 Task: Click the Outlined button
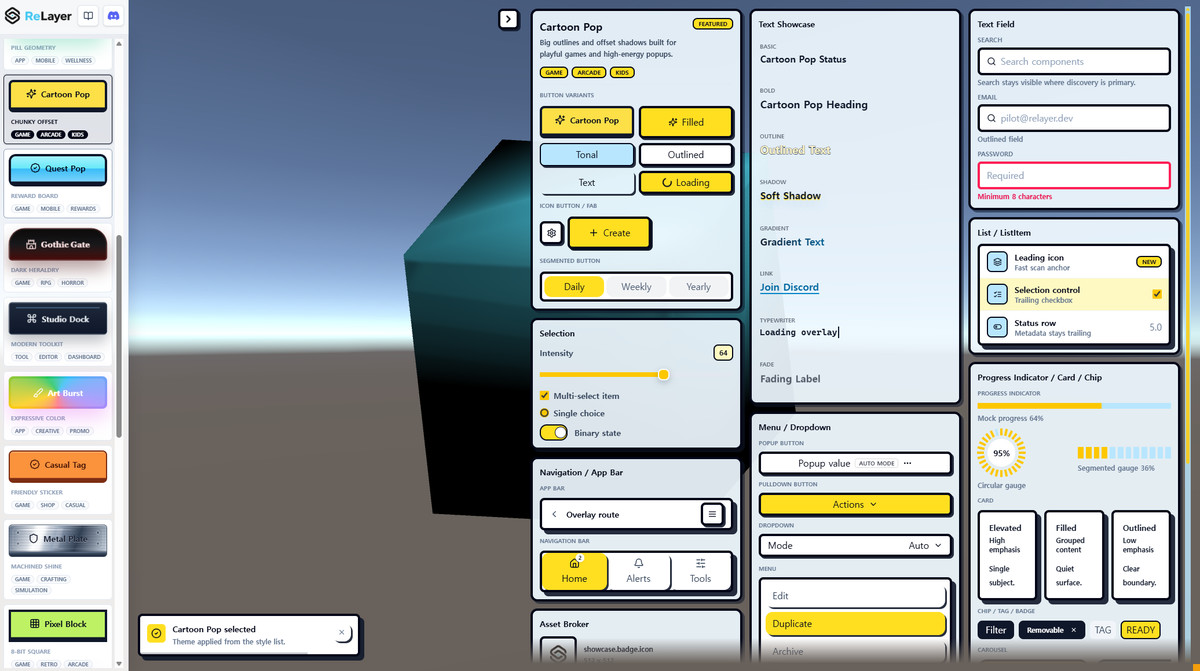tap(686, 154)
